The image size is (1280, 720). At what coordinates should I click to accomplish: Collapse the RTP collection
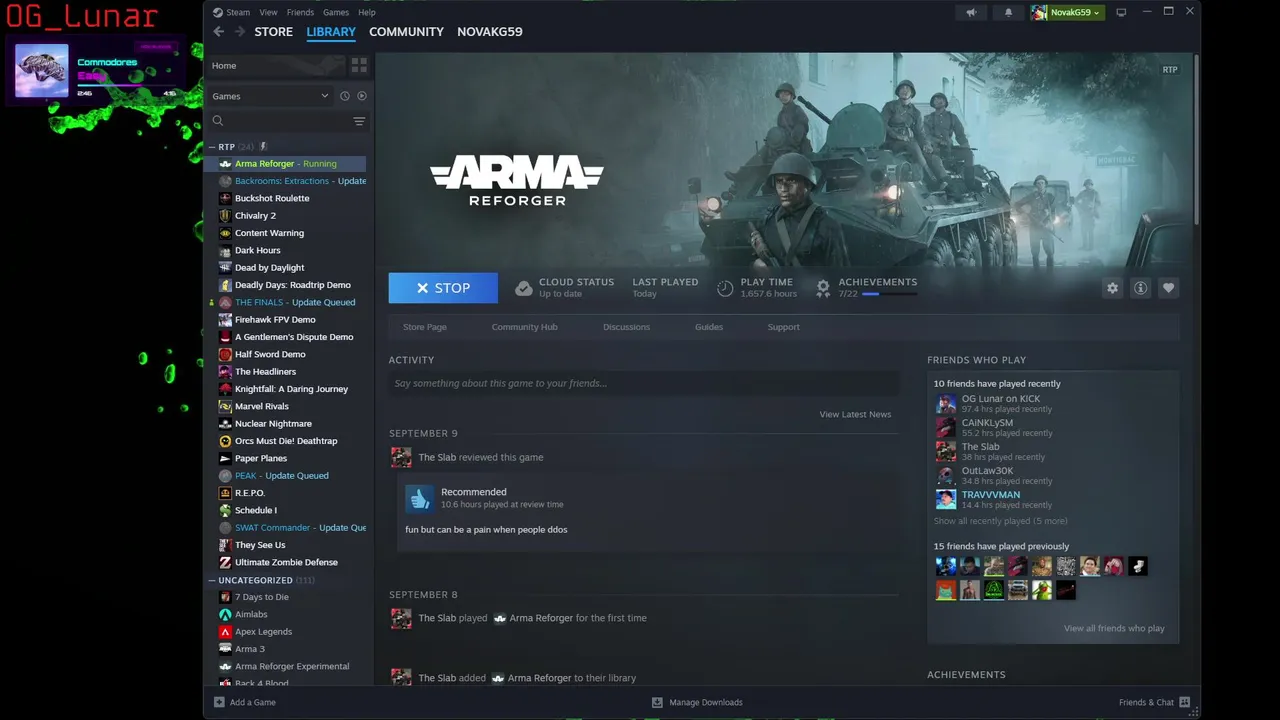coord(212,147)
